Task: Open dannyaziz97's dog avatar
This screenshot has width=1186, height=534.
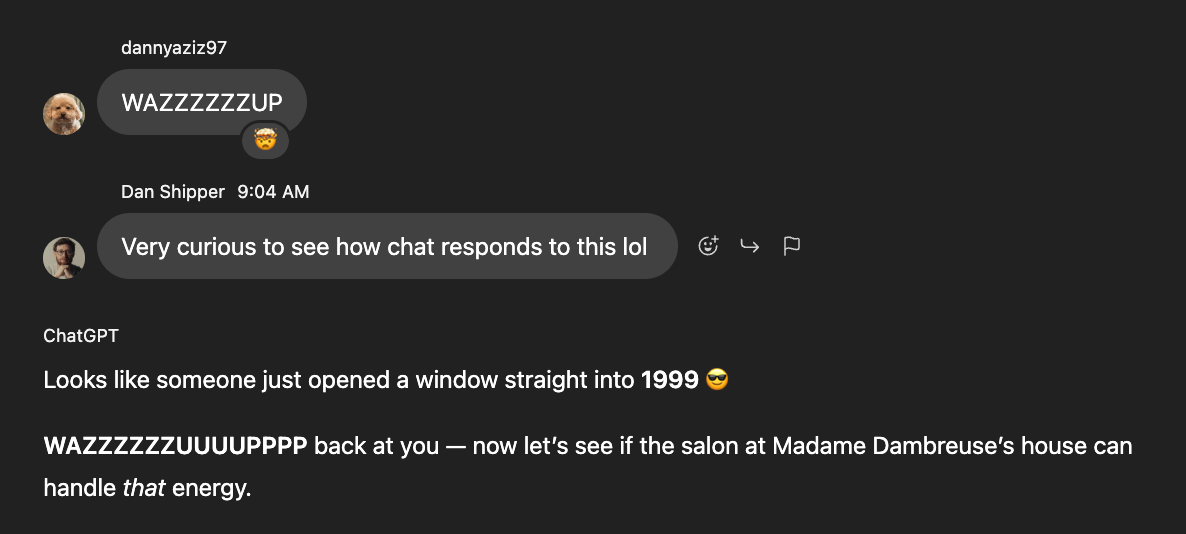Action: click(64, 114)
